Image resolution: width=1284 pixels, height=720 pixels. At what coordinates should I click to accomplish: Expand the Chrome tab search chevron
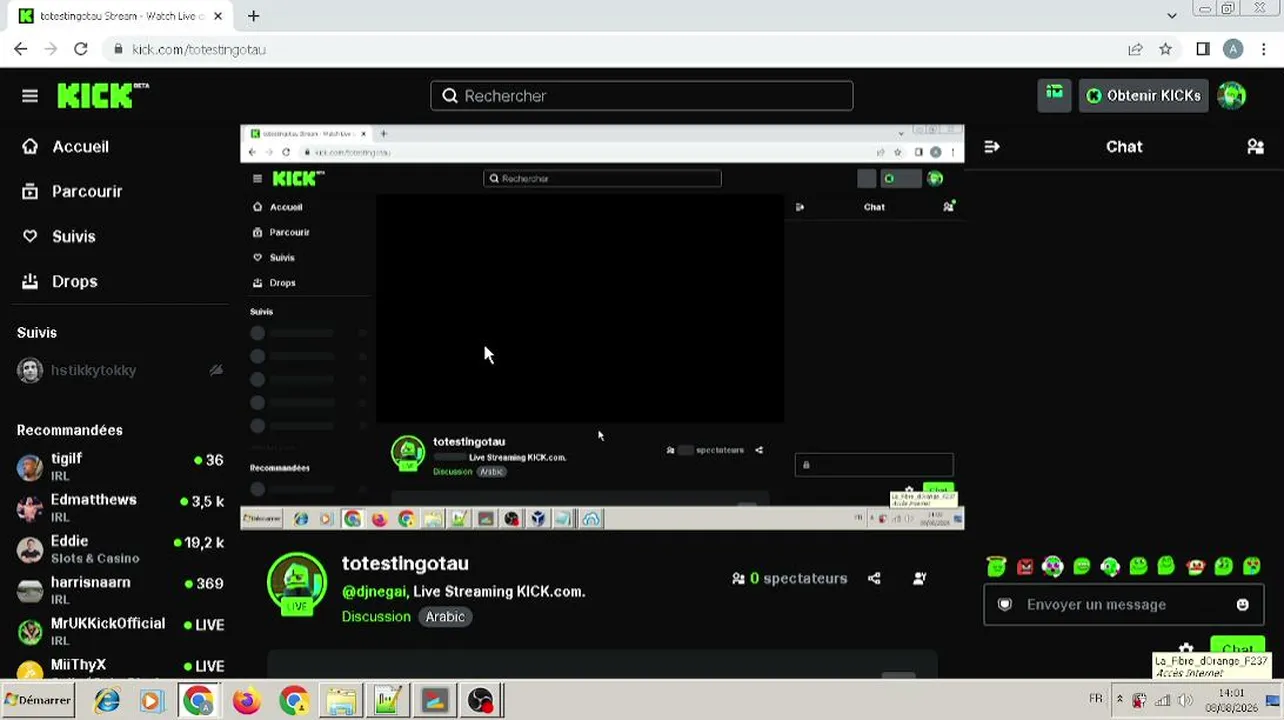click(1172, 16)
